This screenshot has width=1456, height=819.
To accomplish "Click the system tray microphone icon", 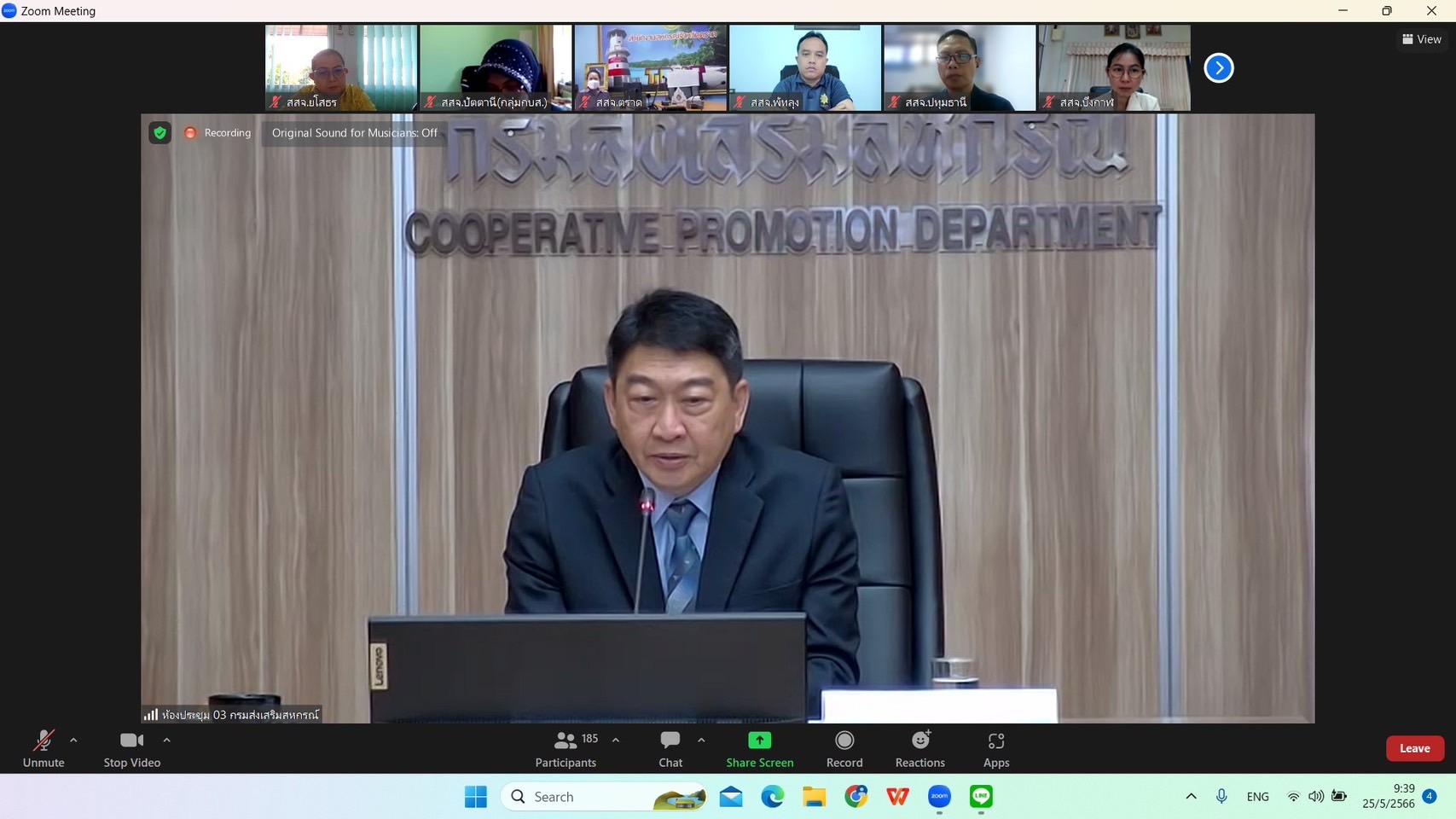I will click(x=1221, y=797).
